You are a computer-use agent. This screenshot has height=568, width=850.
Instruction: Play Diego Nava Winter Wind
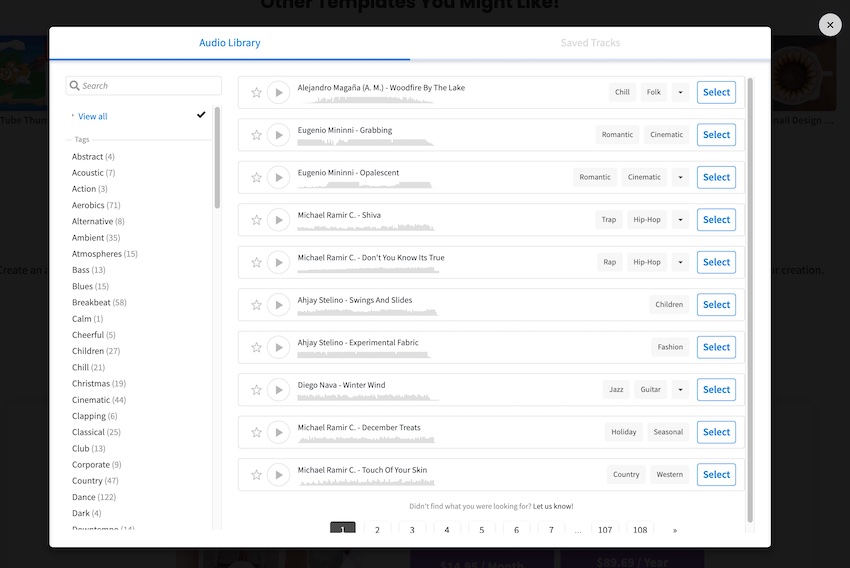(279, 390)
